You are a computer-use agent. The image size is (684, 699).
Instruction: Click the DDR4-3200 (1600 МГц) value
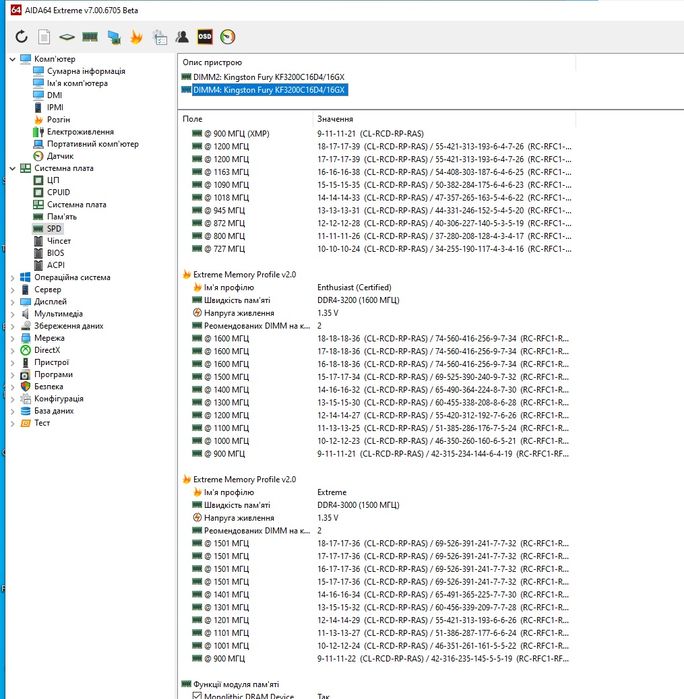click(358, 300)
